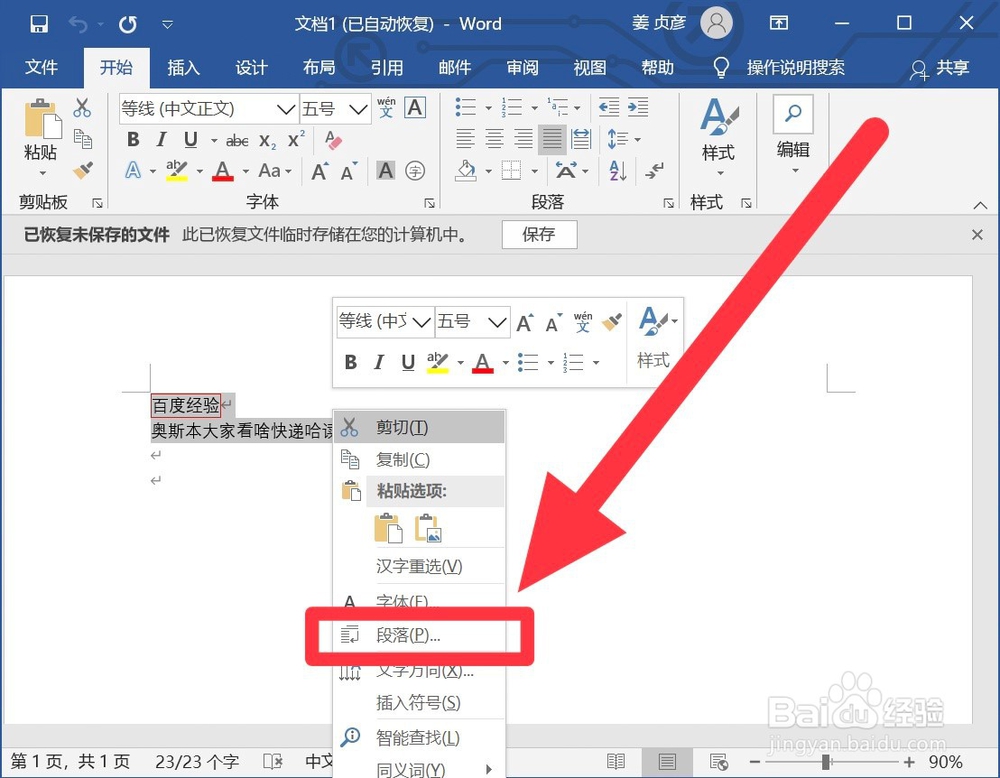Click the Copy 复制 icon in context menu
The width and height of the screenshot is (1000, 778).
tap(351, 459)
